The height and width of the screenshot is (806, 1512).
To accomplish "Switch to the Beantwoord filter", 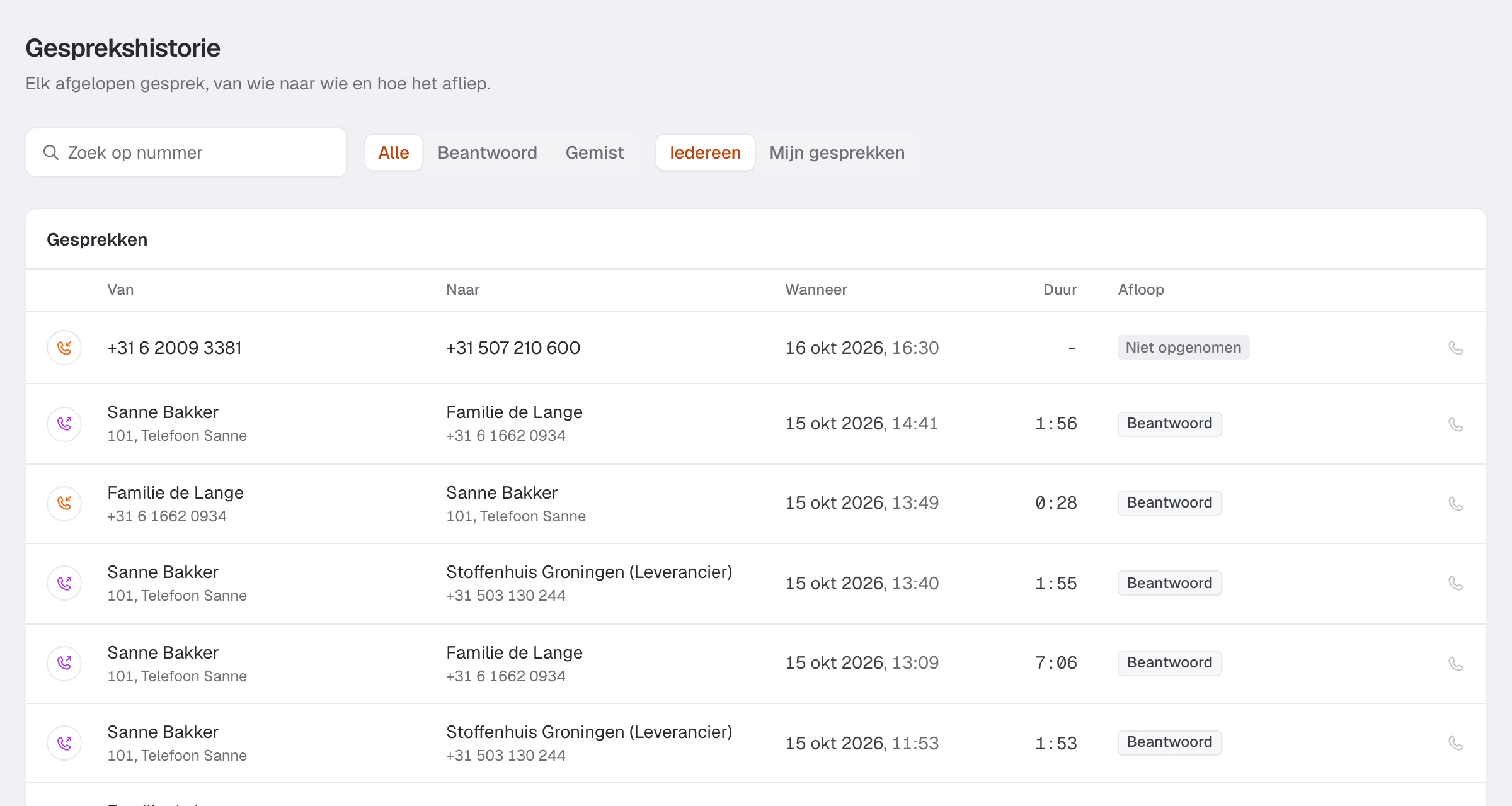I will [x=488, y=152].
